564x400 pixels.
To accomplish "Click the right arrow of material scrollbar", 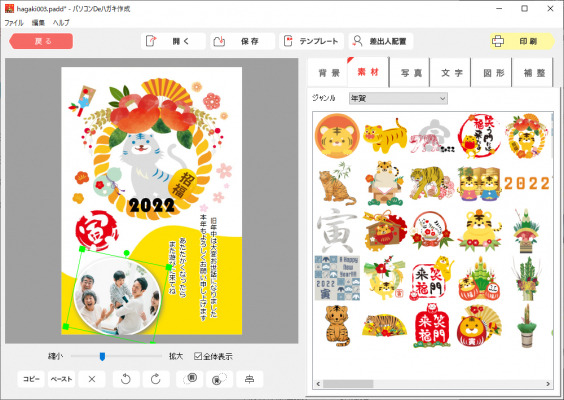I will [548, 384].
